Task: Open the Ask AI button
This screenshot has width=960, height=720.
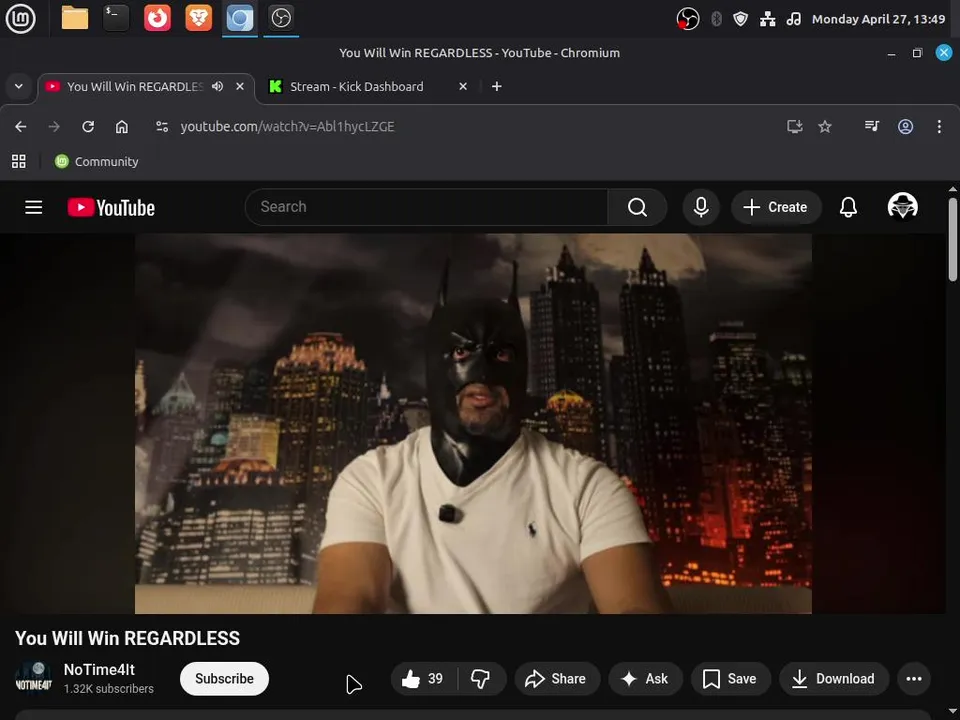Action: (645, 678)
